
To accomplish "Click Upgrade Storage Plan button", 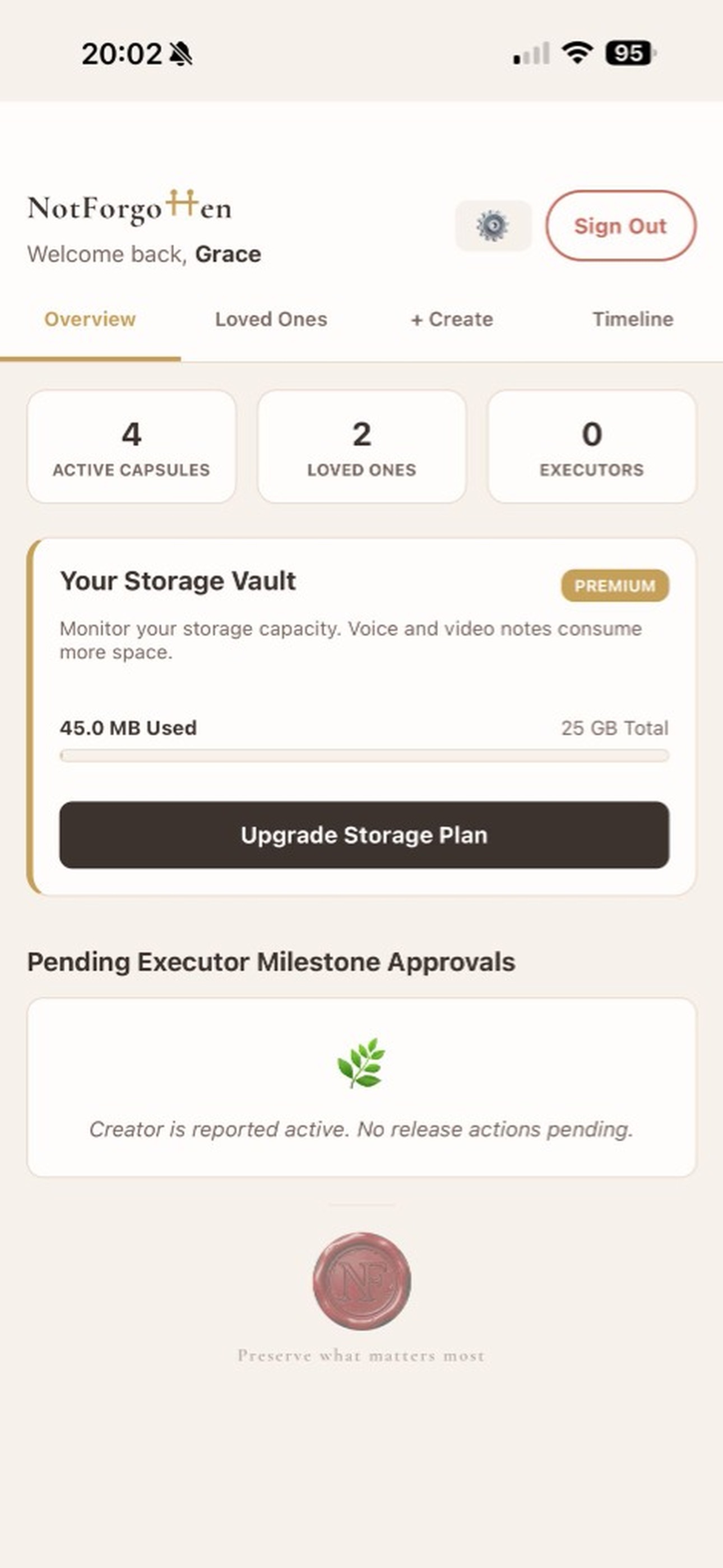I will [x=364, y=834].
